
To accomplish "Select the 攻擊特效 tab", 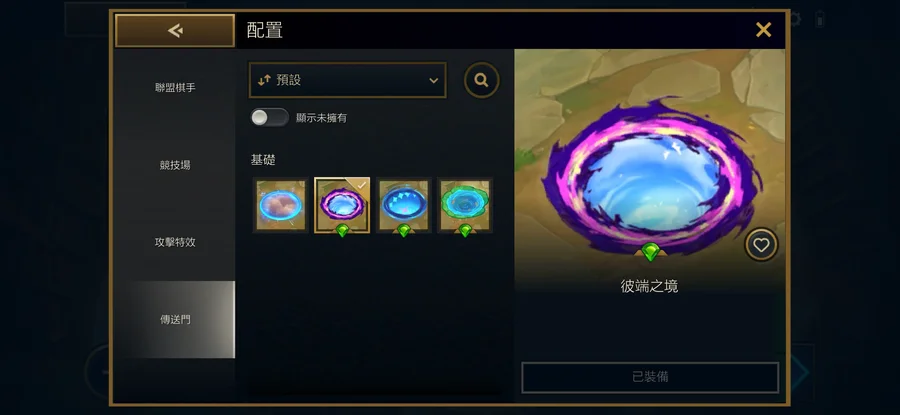I will (x=175, y=242).
